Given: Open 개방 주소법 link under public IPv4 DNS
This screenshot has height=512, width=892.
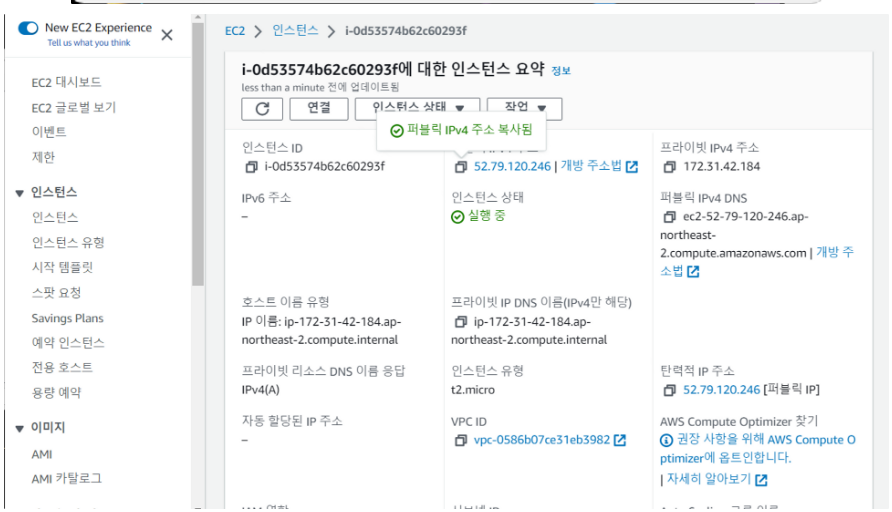Looking at the screenshot, I should point(835,253).
